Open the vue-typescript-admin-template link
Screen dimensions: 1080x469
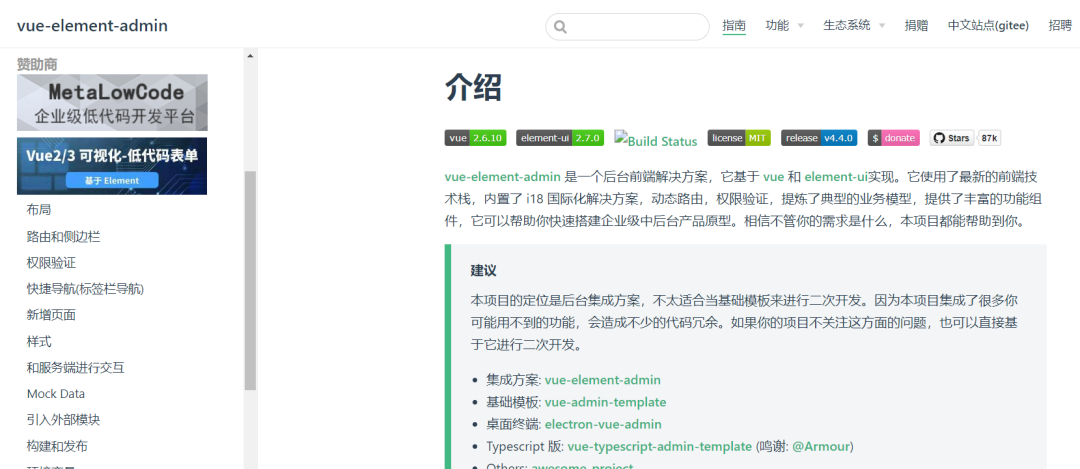click(x=660, y=446)
